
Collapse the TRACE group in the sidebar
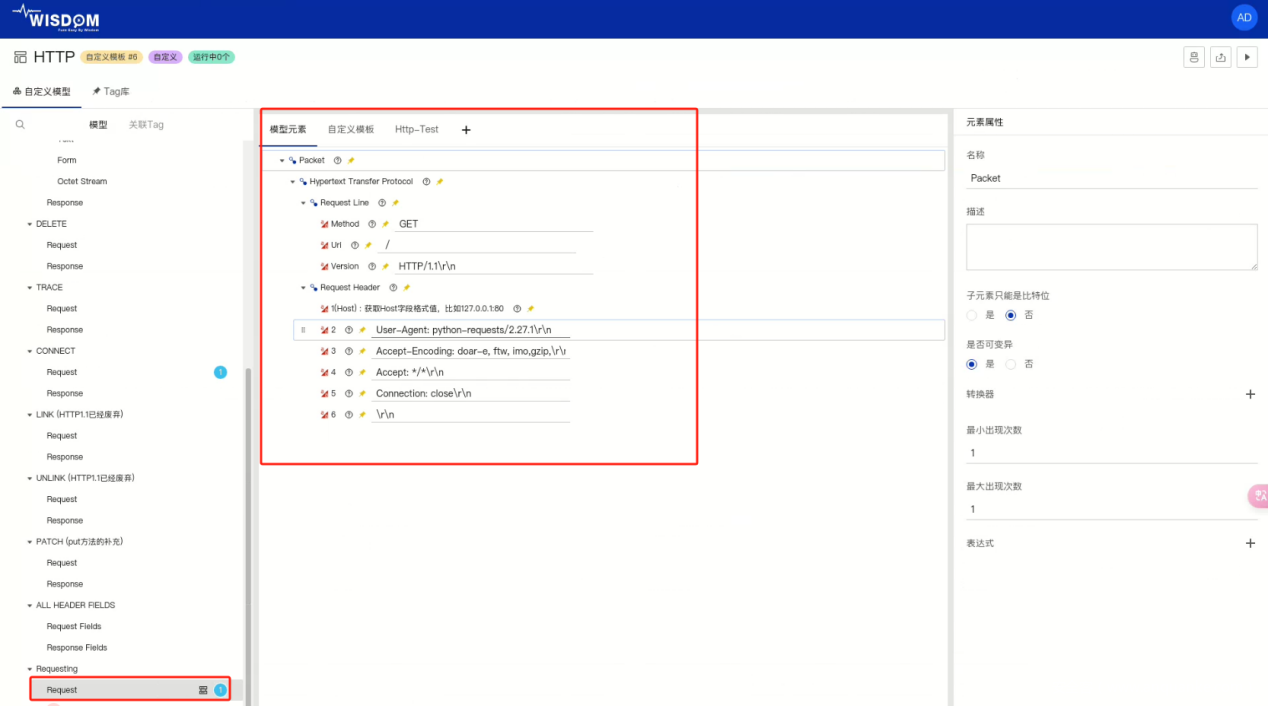pos(30,288)
